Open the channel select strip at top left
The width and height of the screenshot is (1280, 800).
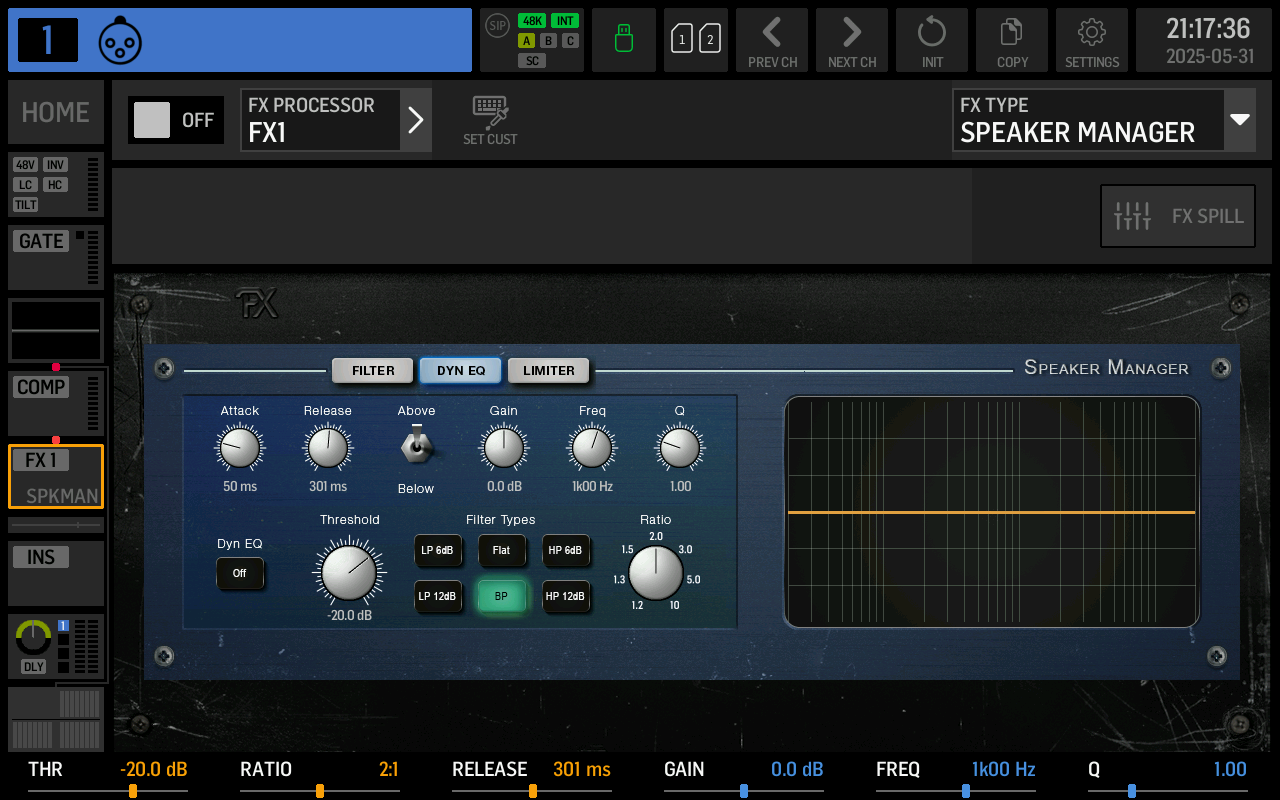pyautogui.click(x=240, y=40)
